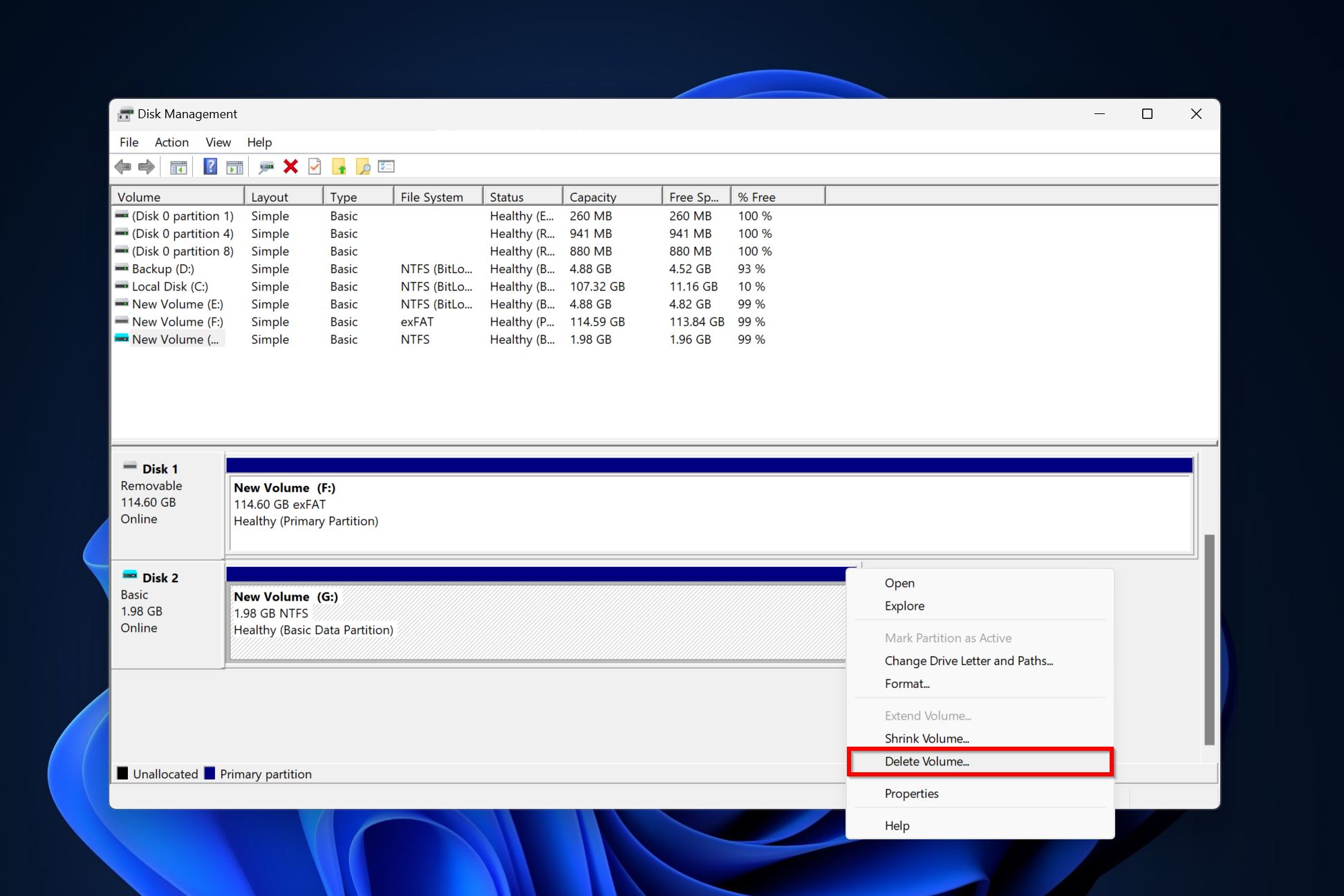Click Properties in the context menu

coord(911,793)
